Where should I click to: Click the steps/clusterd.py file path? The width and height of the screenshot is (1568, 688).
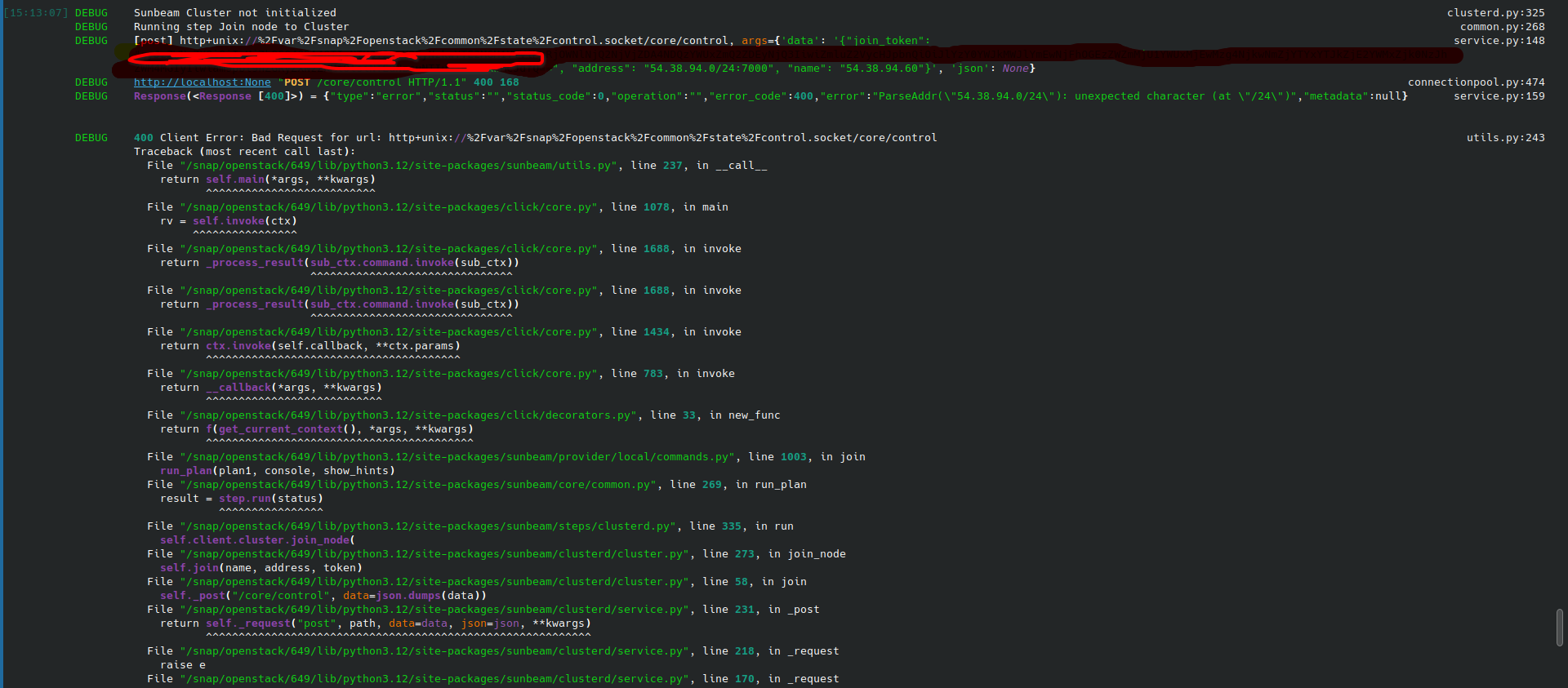pyautogui.click(x=428, y=526)
